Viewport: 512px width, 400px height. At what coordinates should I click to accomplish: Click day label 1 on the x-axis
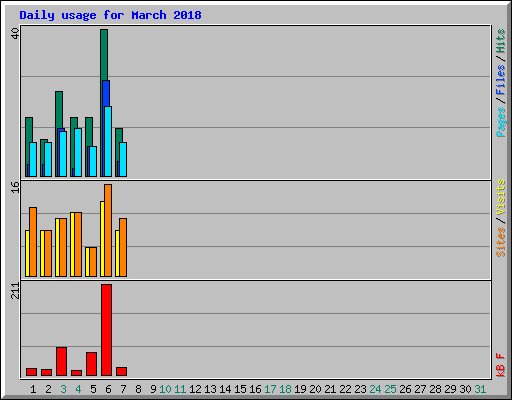click(33, 389)
